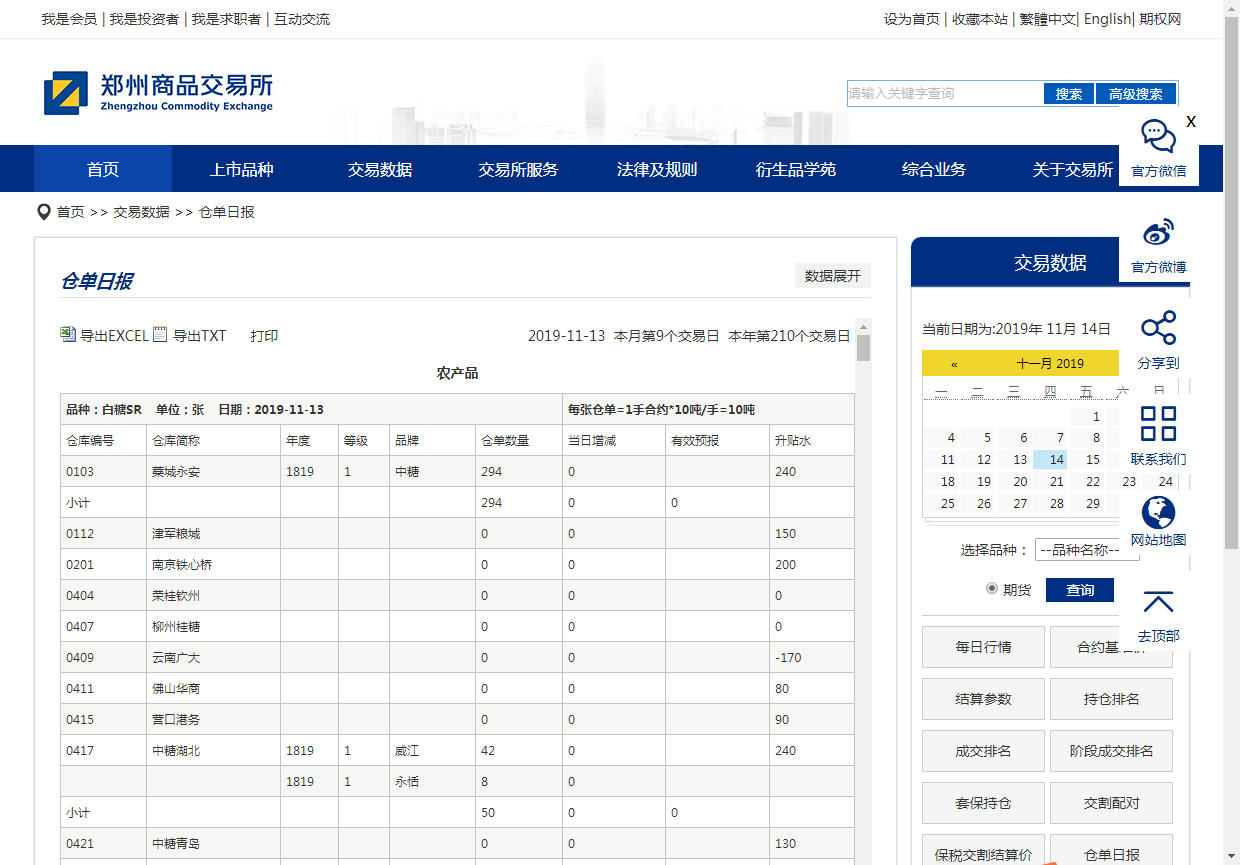Viewport: 1240px width, 865px height.
Task: Select the 期货 radio button
Action: coord(992,589)
